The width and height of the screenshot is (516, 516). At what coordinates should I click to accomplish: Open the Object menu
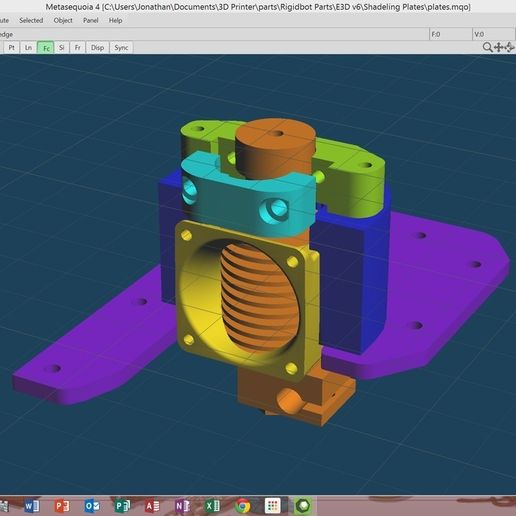pos(63,20)
